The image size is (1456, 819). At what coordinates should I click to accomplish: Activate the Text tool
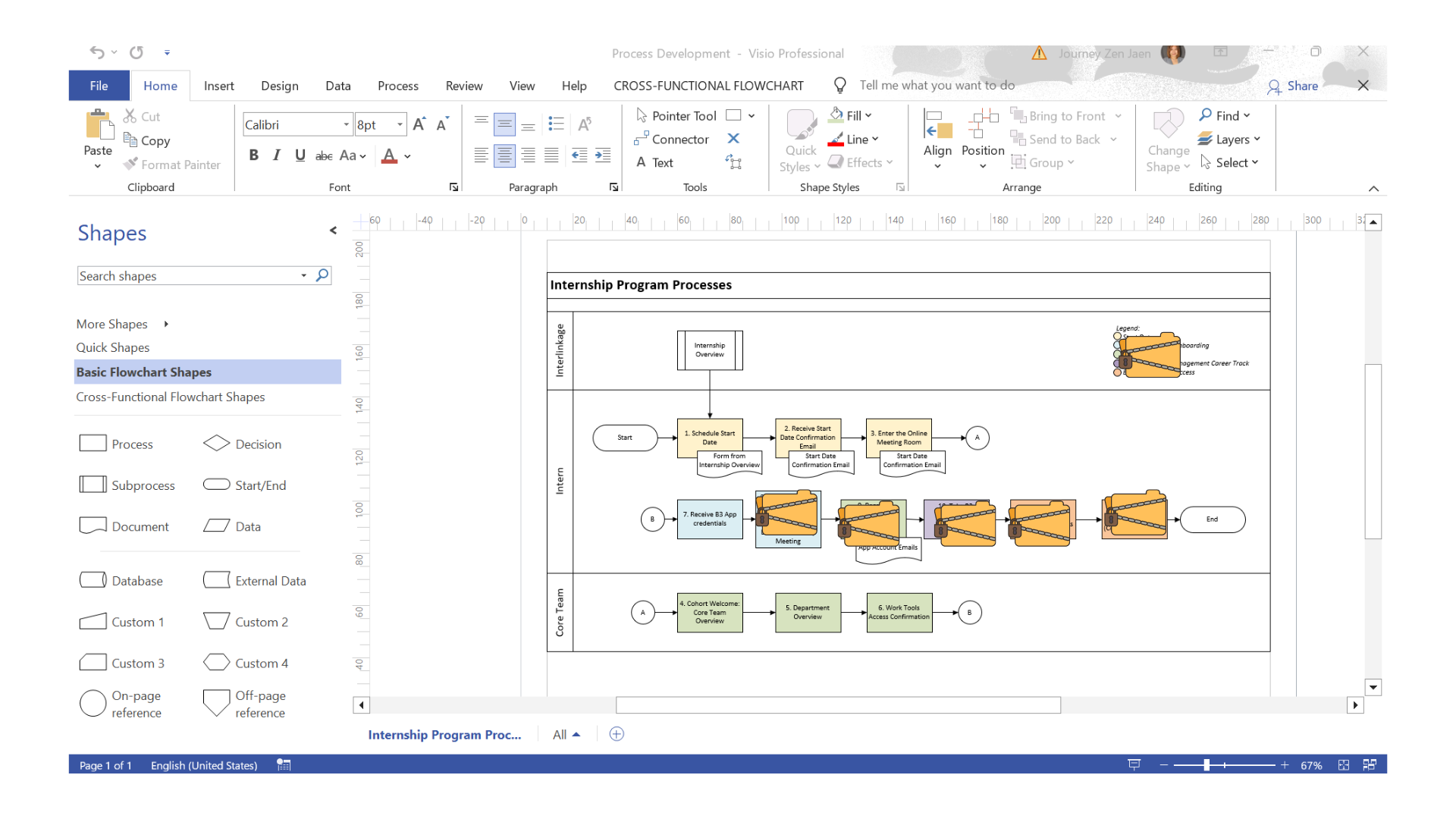click(655, 162)
